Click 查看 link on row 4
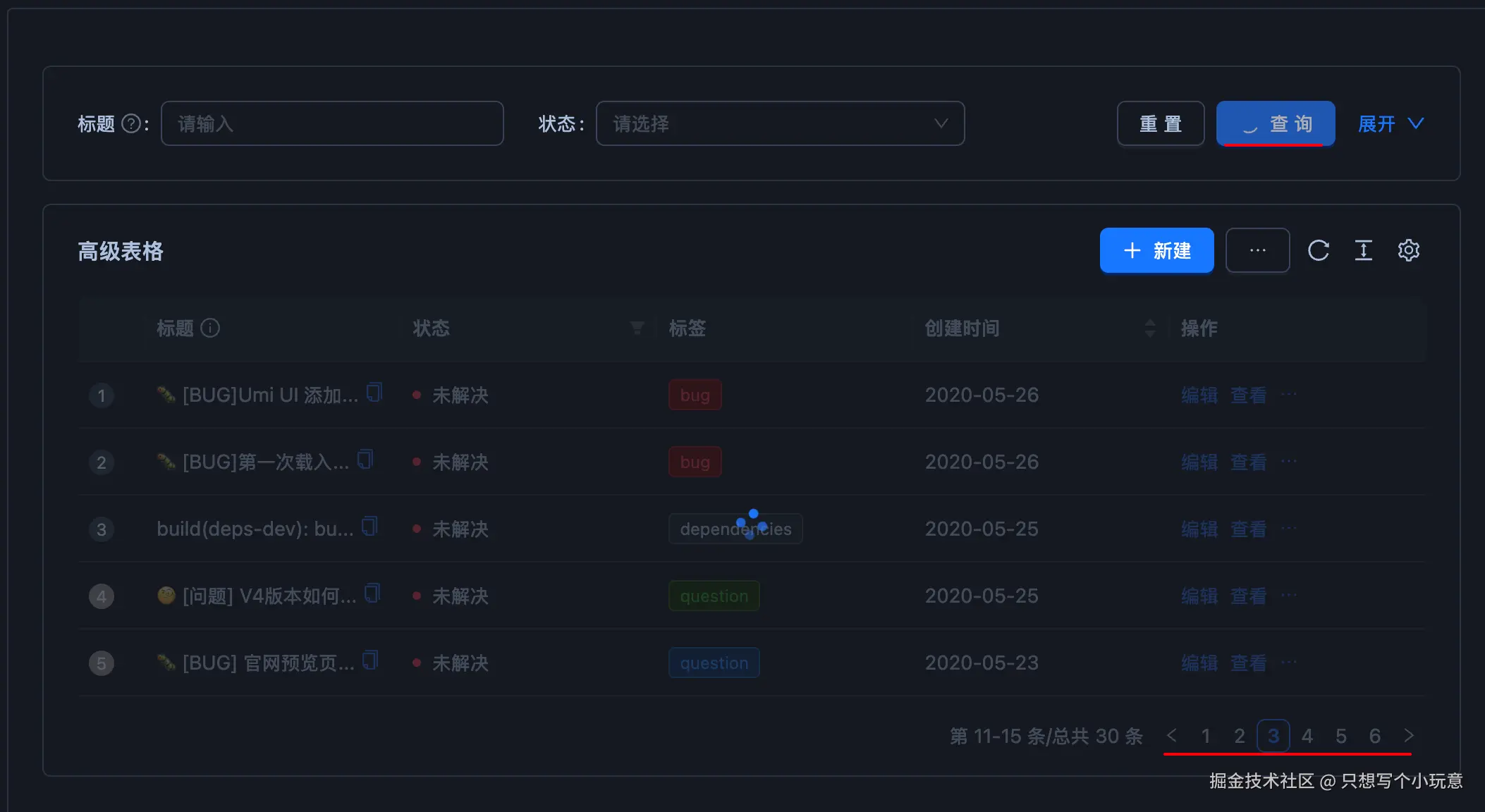The height and width of the screenshot is (812, 1485). pyautogui.click(x=1248, y=596)
